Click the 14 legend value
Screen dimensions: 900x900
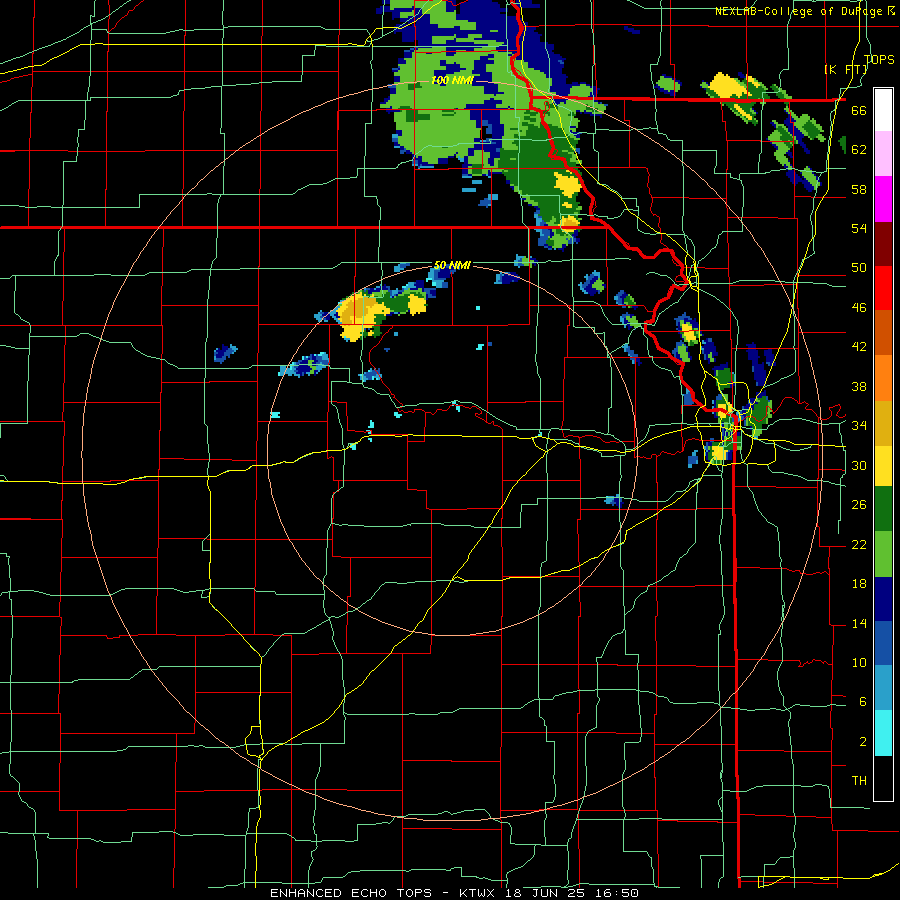[859, 623]
